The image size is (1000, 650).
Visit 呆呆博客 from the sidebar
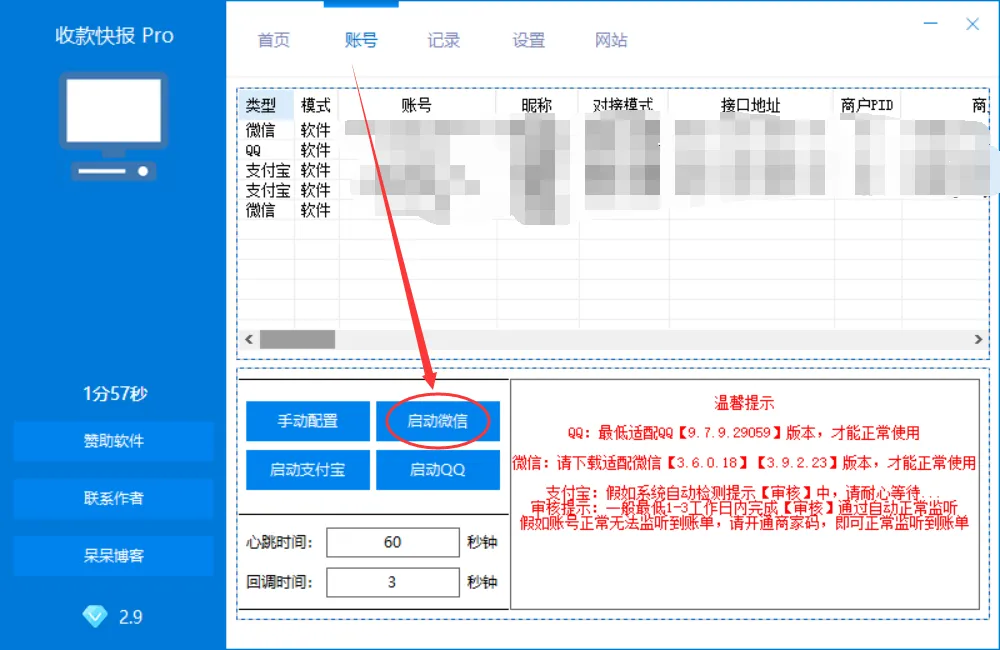click(x=114, y=555)
